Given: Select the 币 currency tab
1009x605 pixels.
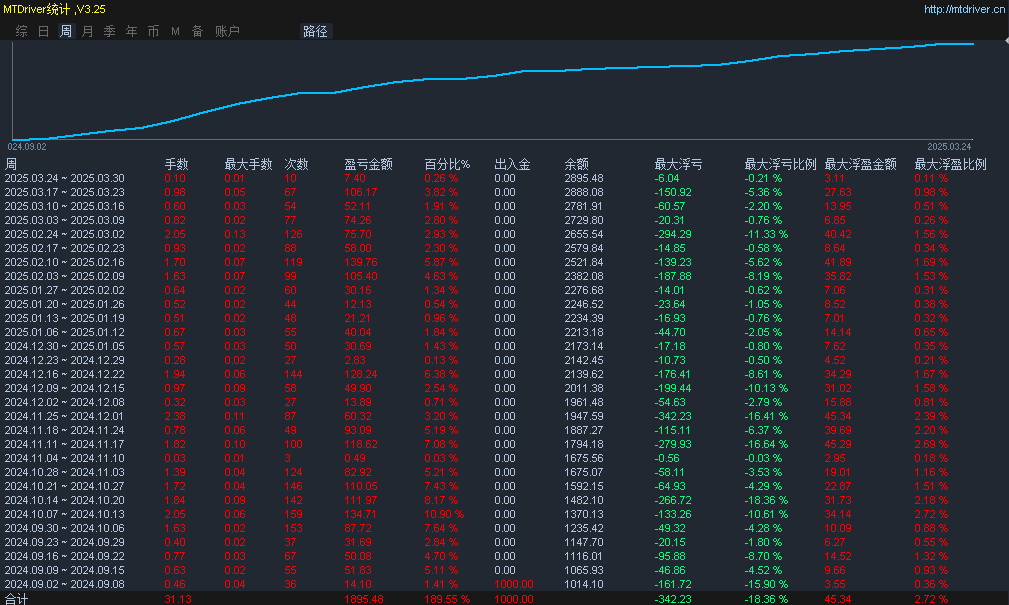Looking at the screenshot, I should 153,30.
